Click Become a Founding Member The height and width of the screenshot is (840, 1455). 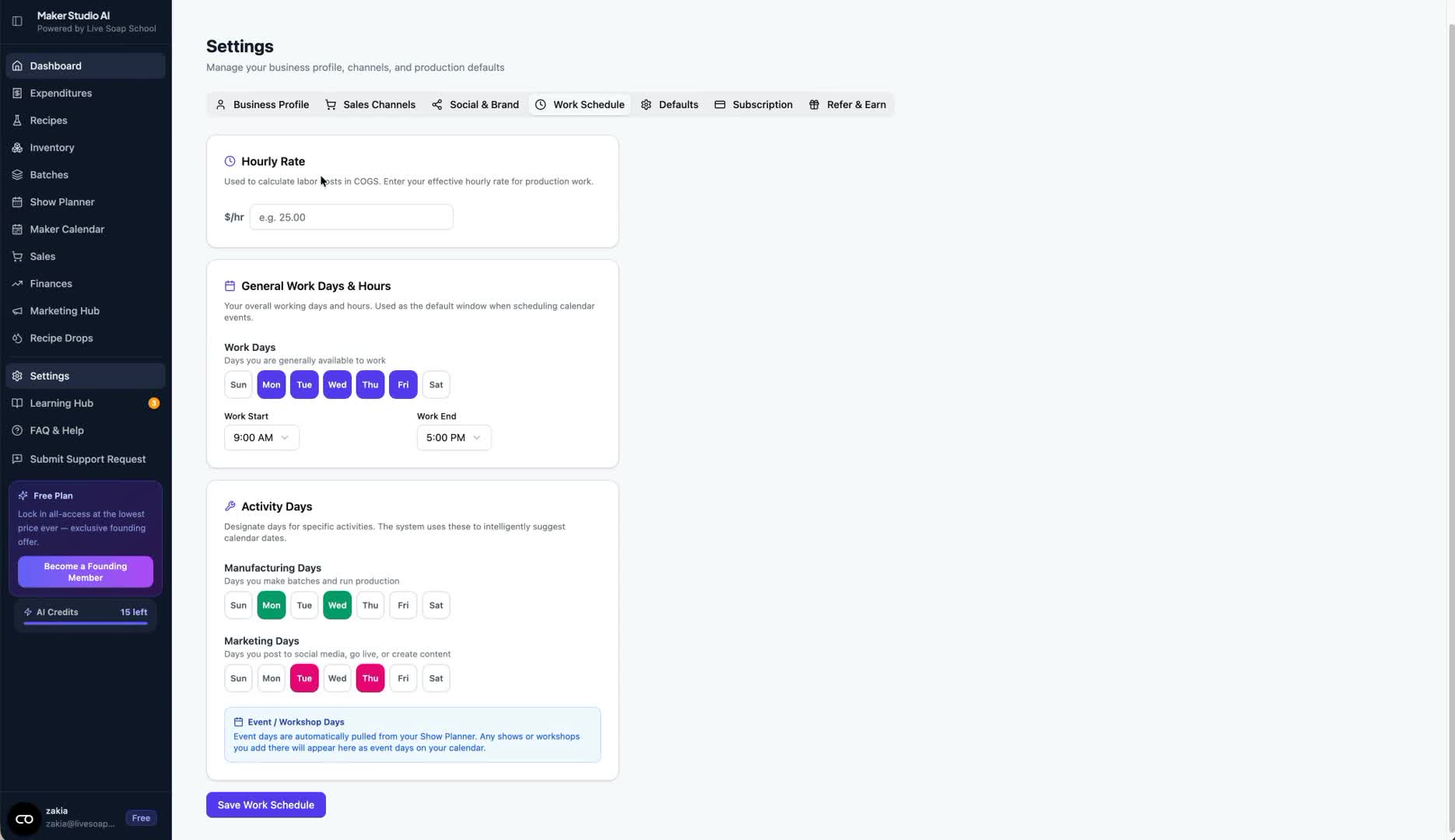[85, 572]
